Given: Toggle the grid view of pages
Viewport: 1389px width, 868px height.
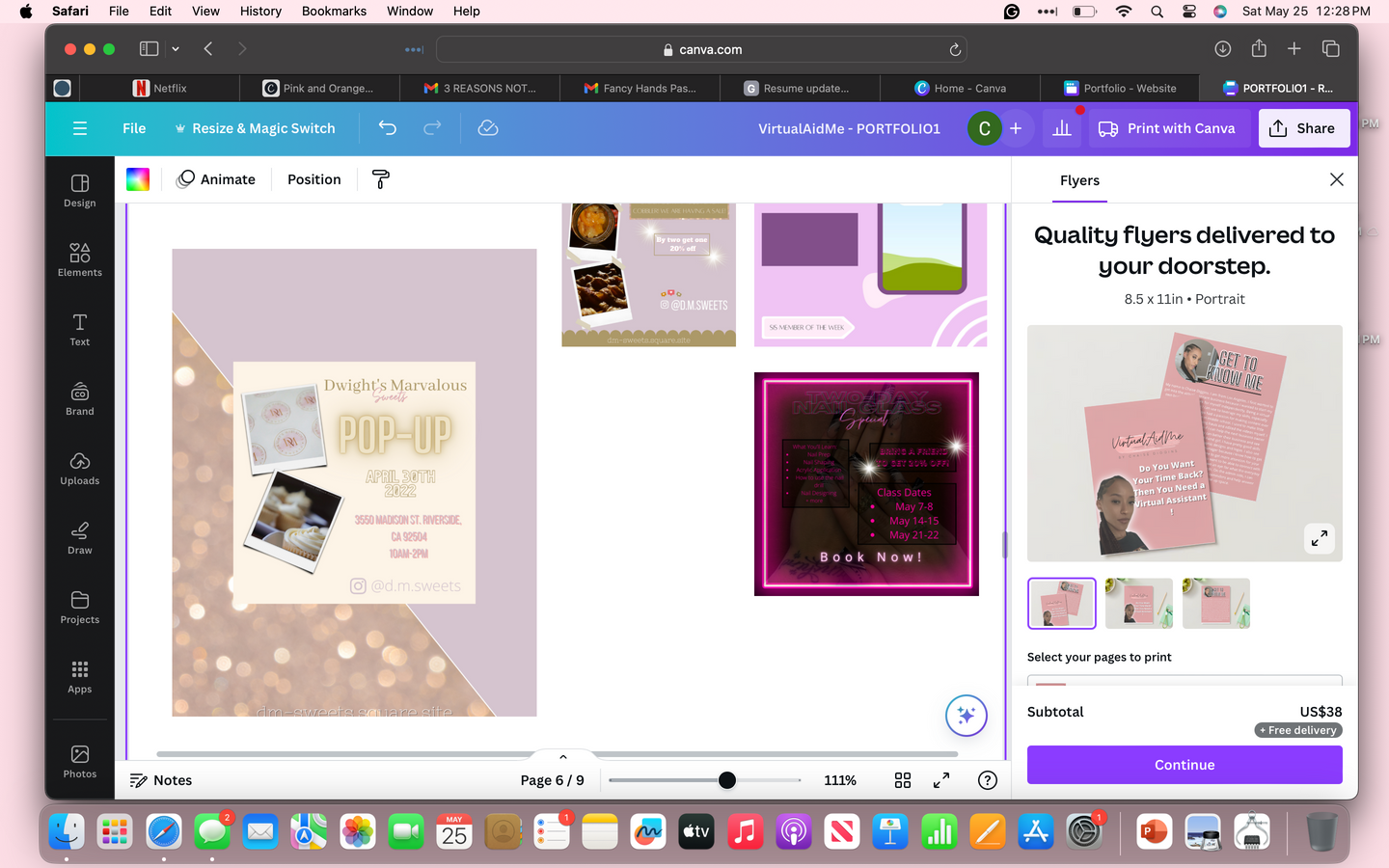Looking at the screenshot, I should coord(903,780).
